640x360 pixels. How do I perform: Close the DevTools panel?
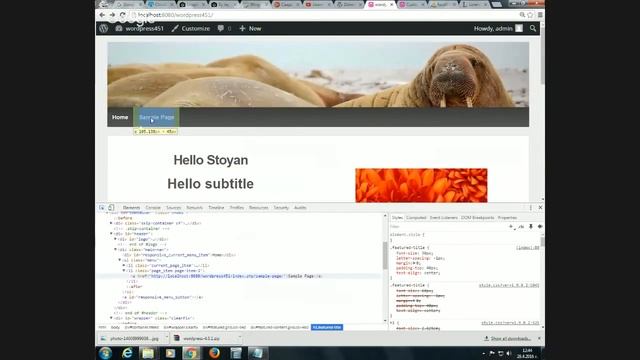(540, 207)
